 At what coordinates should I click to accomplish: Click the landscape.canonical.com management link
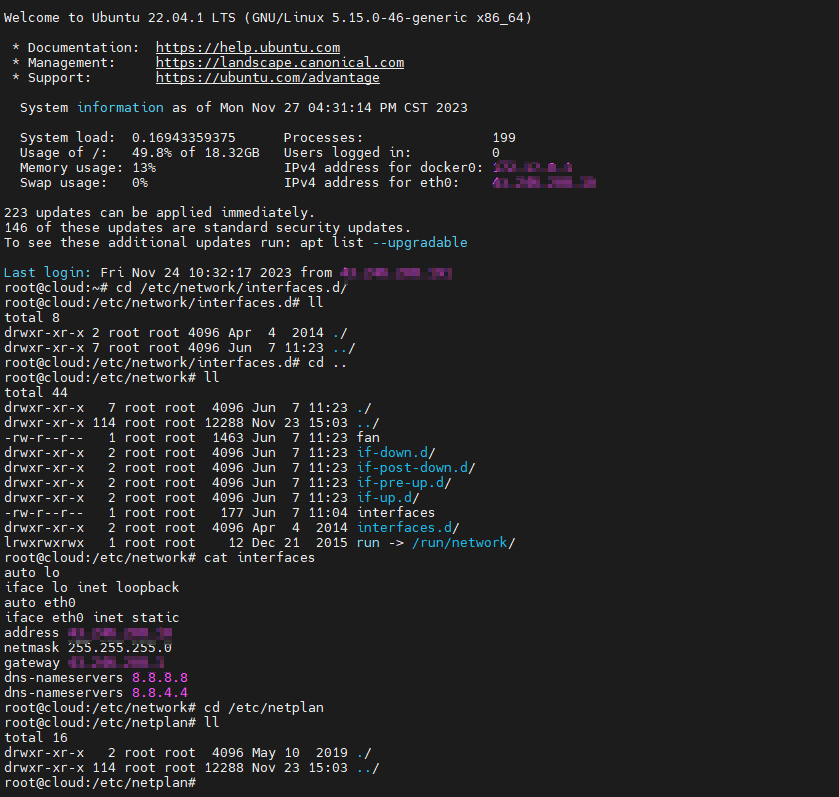(x=280, y=62)
